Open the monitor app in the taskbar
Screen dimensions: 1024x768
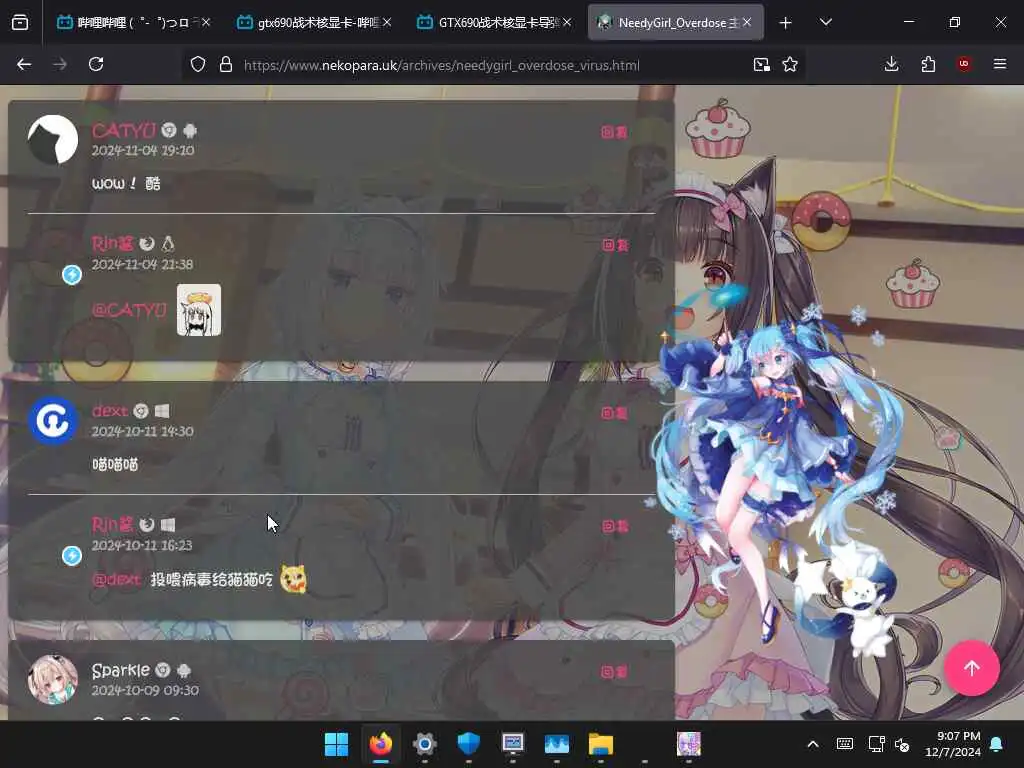click(513, 744)
